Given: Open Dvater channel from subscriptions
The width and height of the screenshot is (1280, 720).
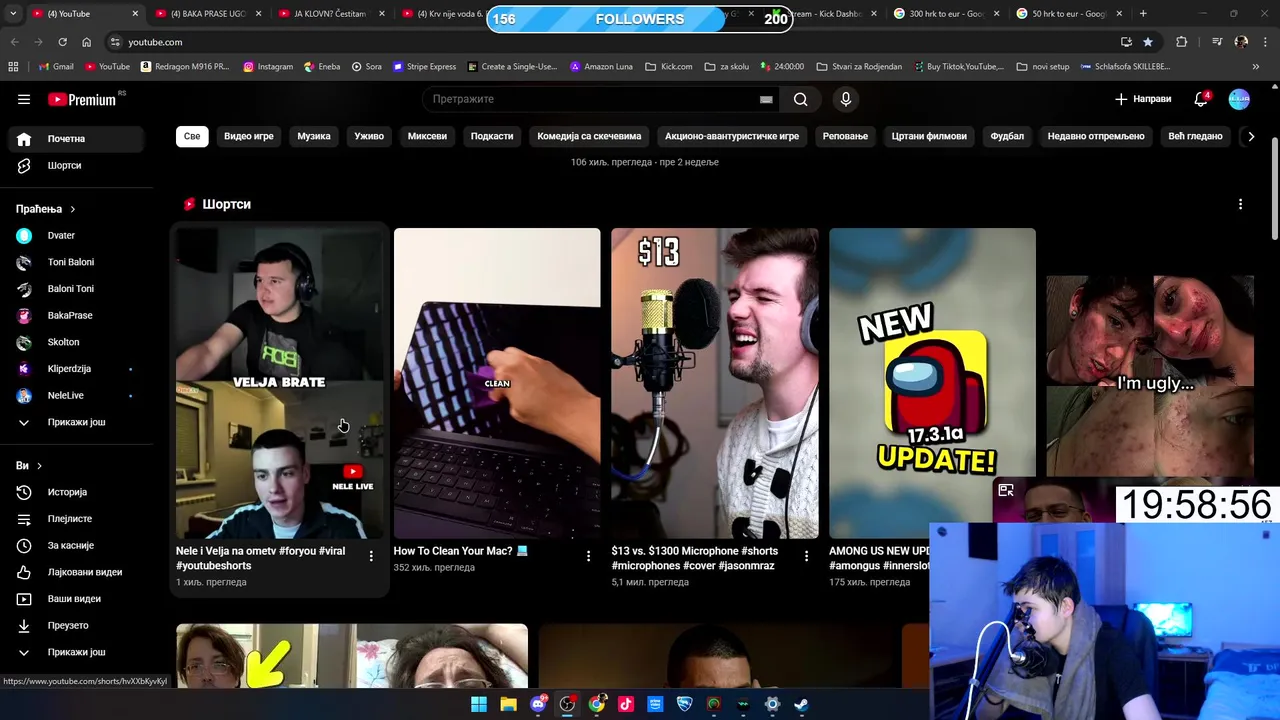Looking at the screenshot, I should tap(78, 235).
